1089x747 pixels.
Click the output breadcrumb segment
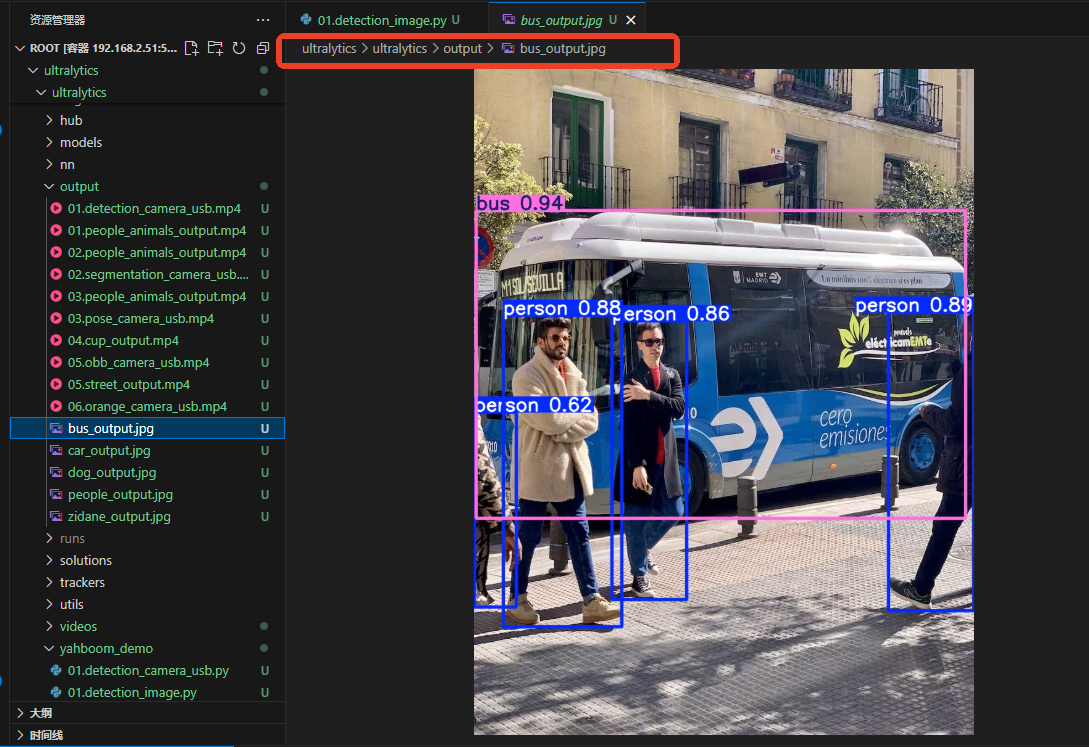tap(463, 49)
